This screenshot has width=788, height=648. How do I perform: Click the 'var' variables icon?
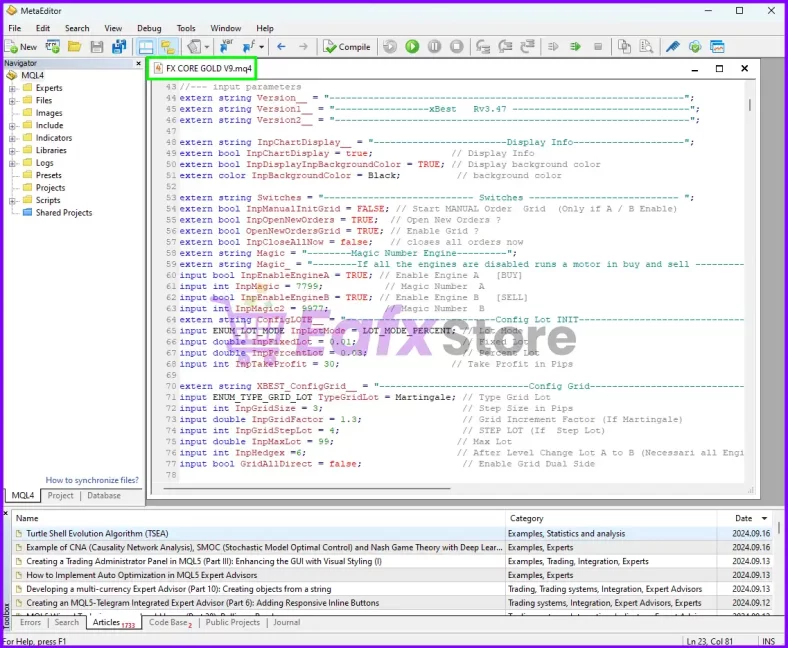tap(226, 47)
